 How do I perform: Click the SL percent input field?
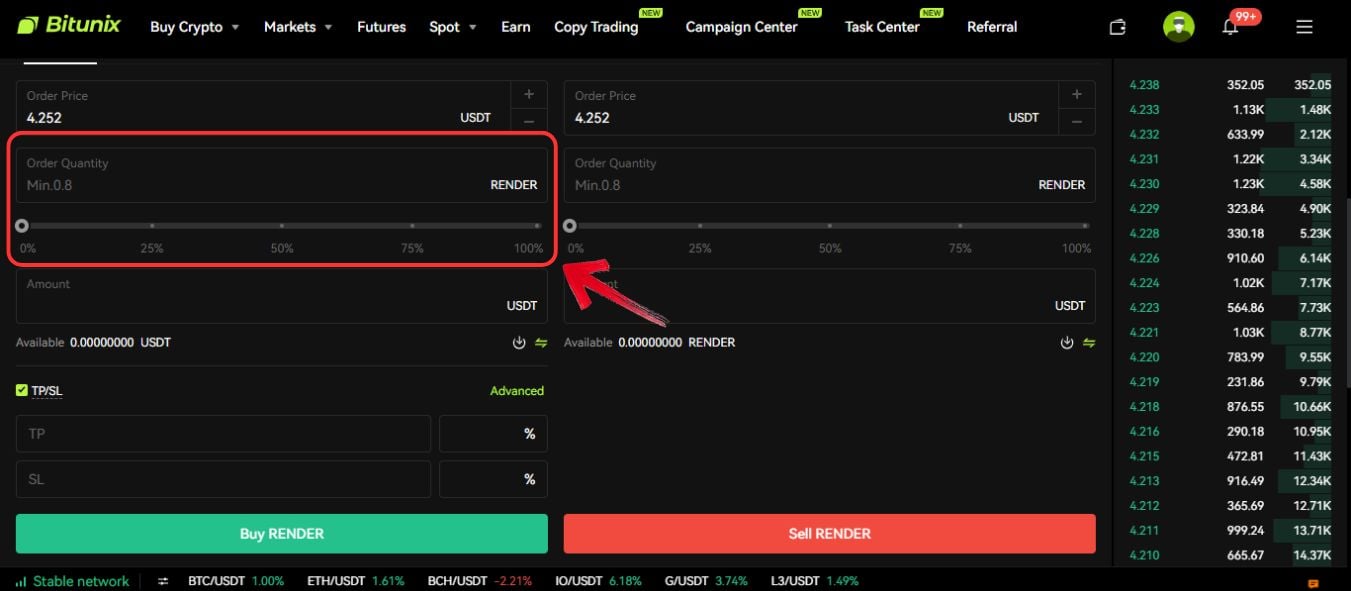point(493,479)
